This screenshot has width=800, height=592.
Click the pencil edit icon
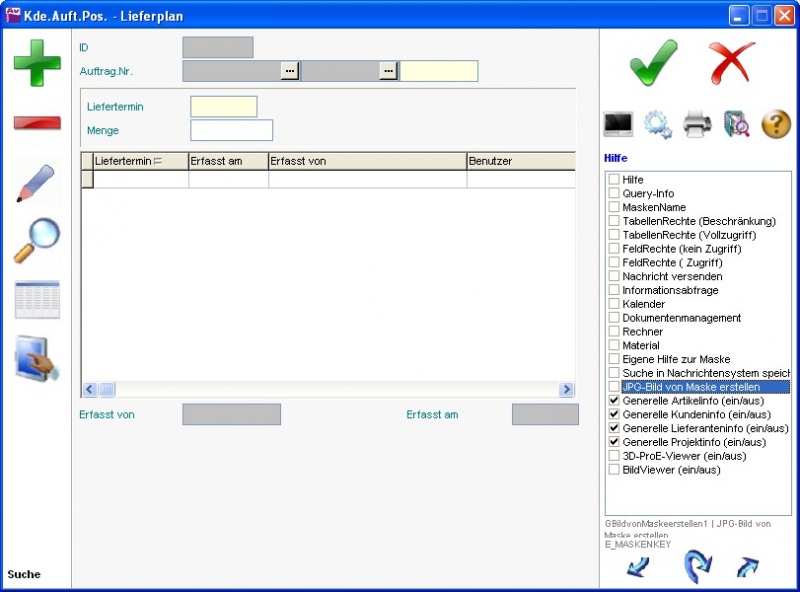pos(37,184)
